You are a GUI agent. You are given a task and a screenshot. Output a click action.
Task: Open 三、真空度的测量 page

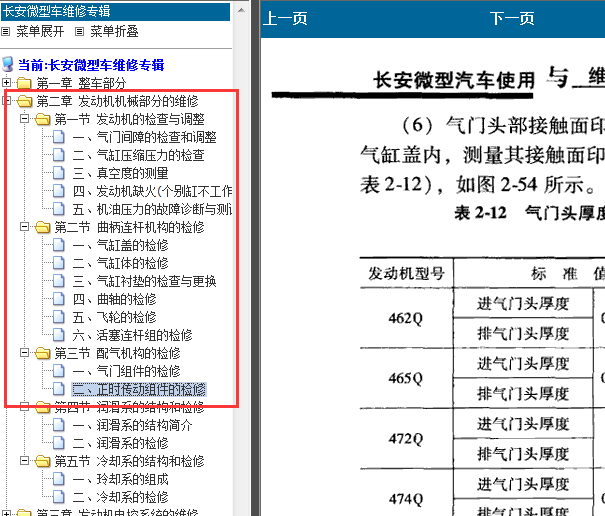tap(120, 173)
